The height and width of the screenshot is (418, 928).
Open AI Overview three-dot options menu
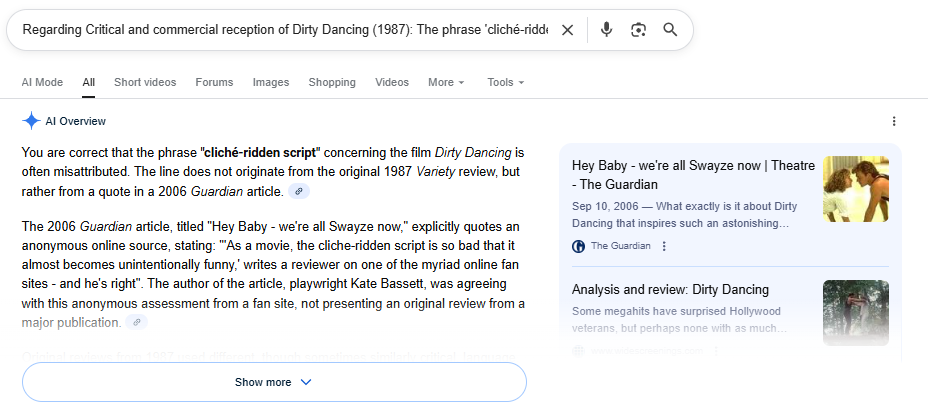tap(894, 121)
